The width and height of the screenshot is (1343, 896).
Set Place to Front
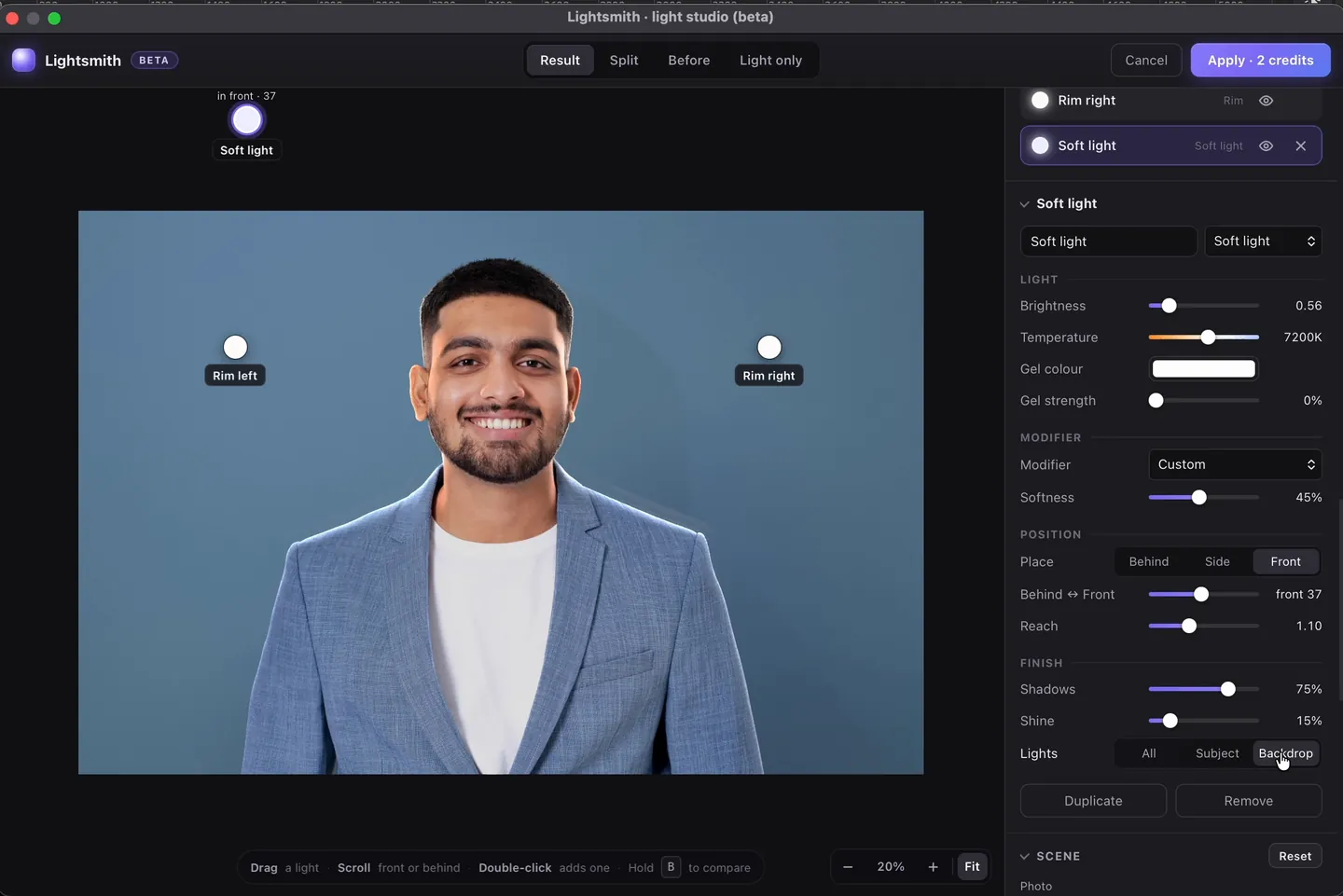pos(1285,561)
